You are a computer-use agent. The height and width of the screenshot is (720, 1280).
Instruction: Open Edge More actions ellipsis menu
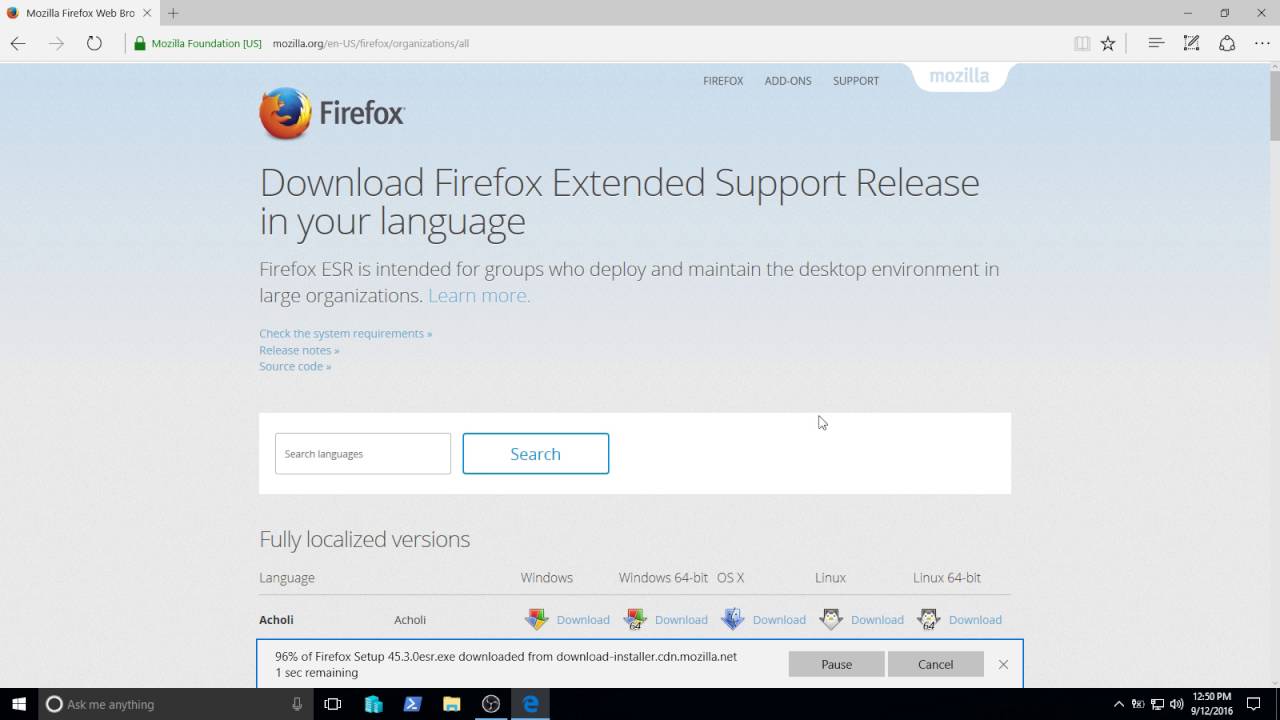pyautogui.click(x=1262, y=43)
